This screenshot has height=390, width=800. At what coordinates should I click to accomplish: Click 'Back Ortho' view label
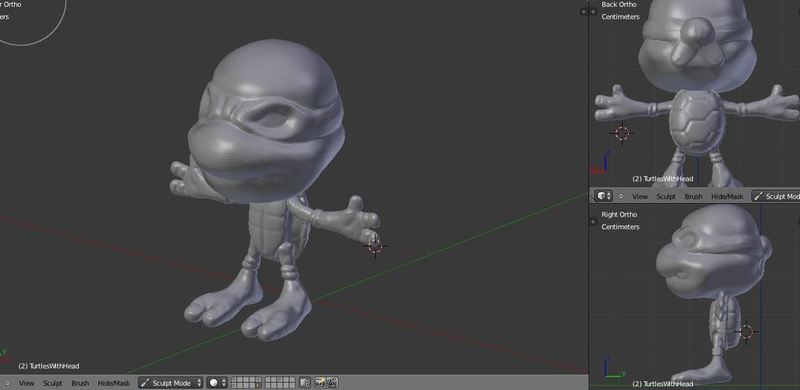pos(619,4)
